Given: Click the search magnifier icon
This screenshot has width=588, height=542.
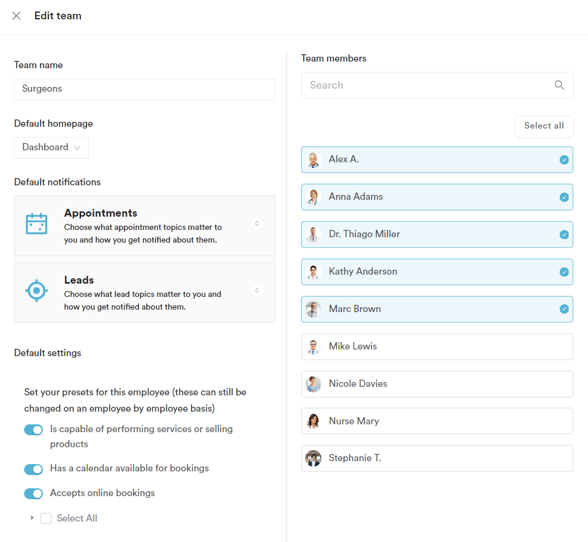Looking at the screenshot, I should click(559, 85).
